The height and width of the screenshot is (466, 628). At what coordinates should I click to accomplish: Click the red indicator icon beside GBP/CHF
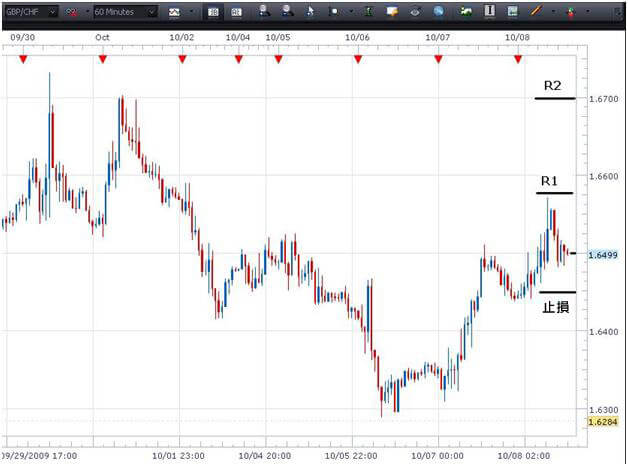click(x=72, y=12)
